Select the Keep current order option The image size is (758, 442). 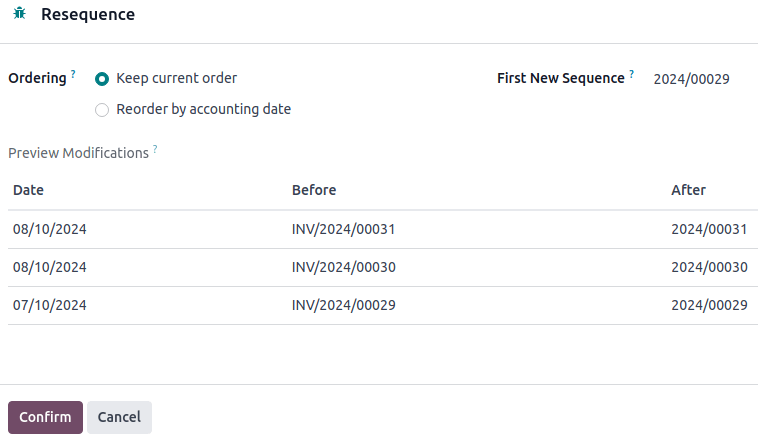point(102,78)
